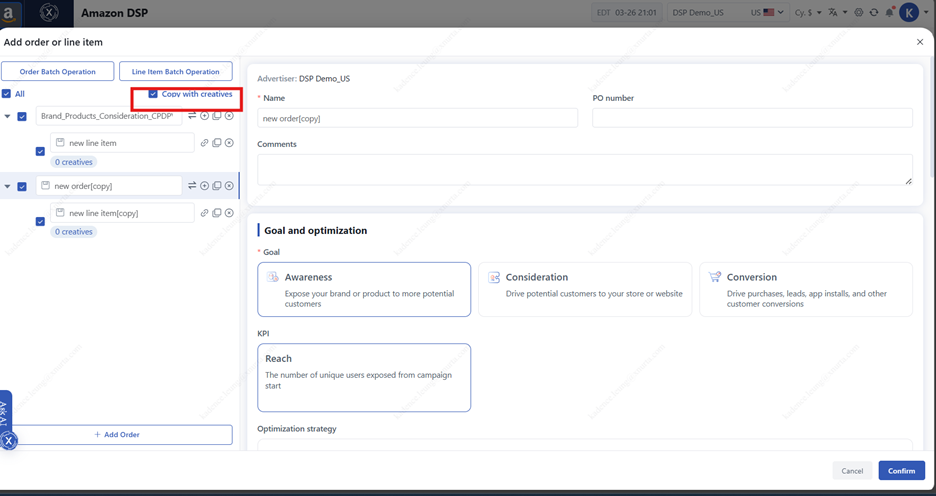Viewport: 936px width, 496px height.
Task: Add line item to Brand_Products_Consideration order
Action: click(204, 116)
